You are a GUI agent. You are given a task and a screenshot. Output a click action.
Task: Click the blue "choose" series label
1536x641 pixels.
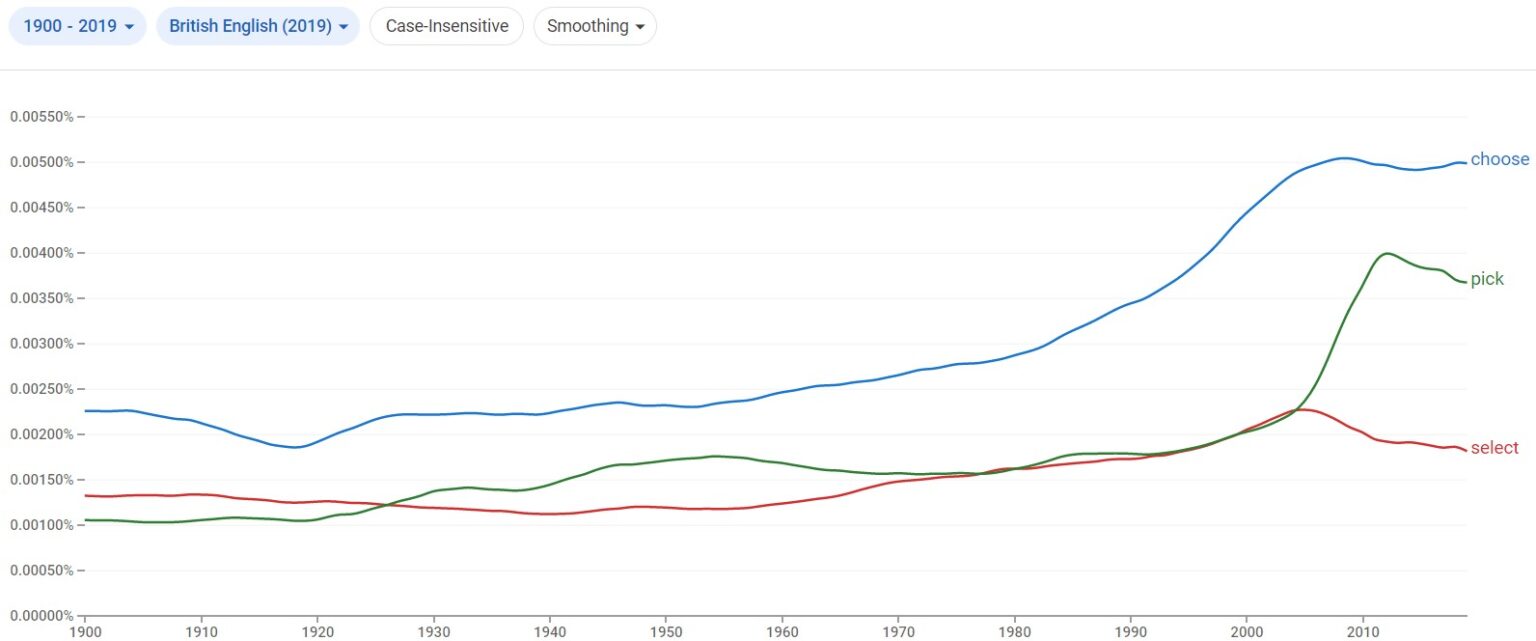[x=1499, y=160]
